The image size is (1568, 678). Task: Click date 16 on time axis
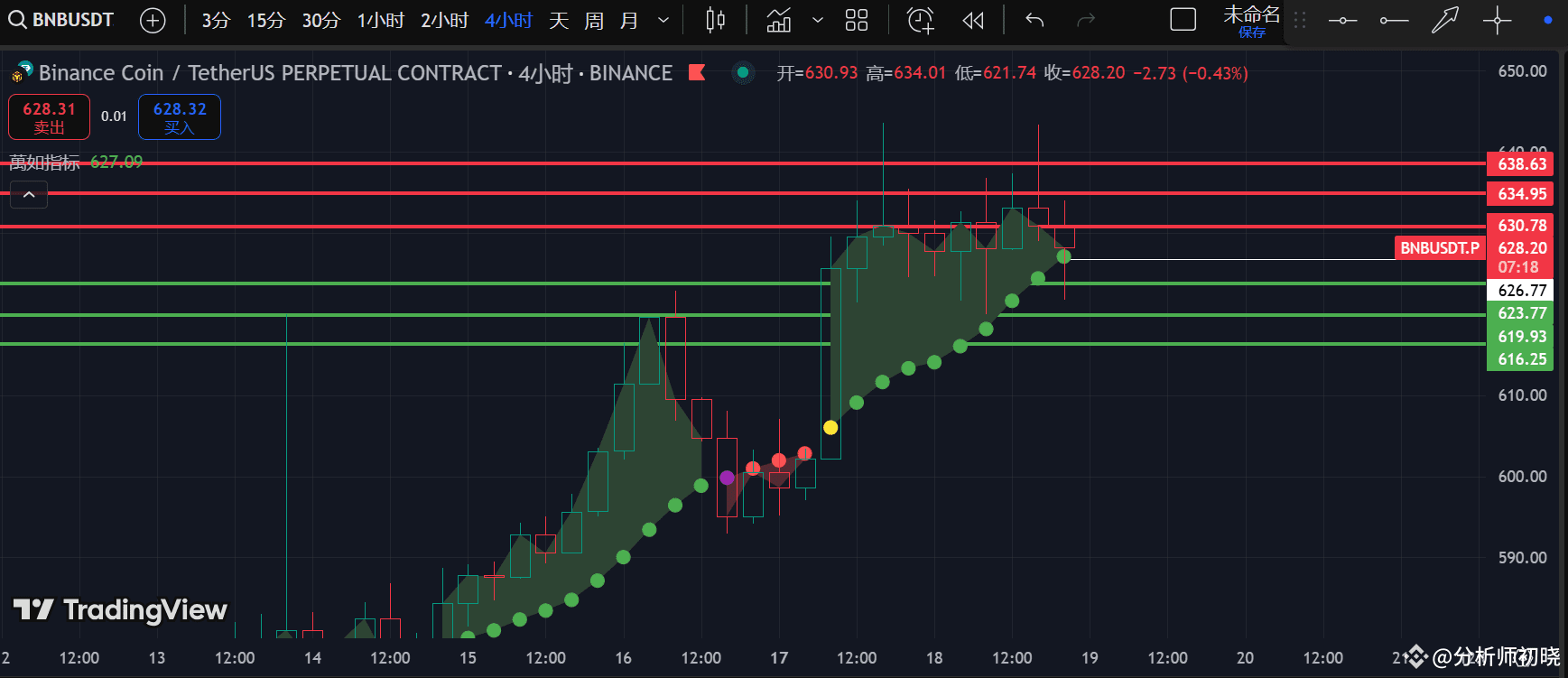point(624,658)
